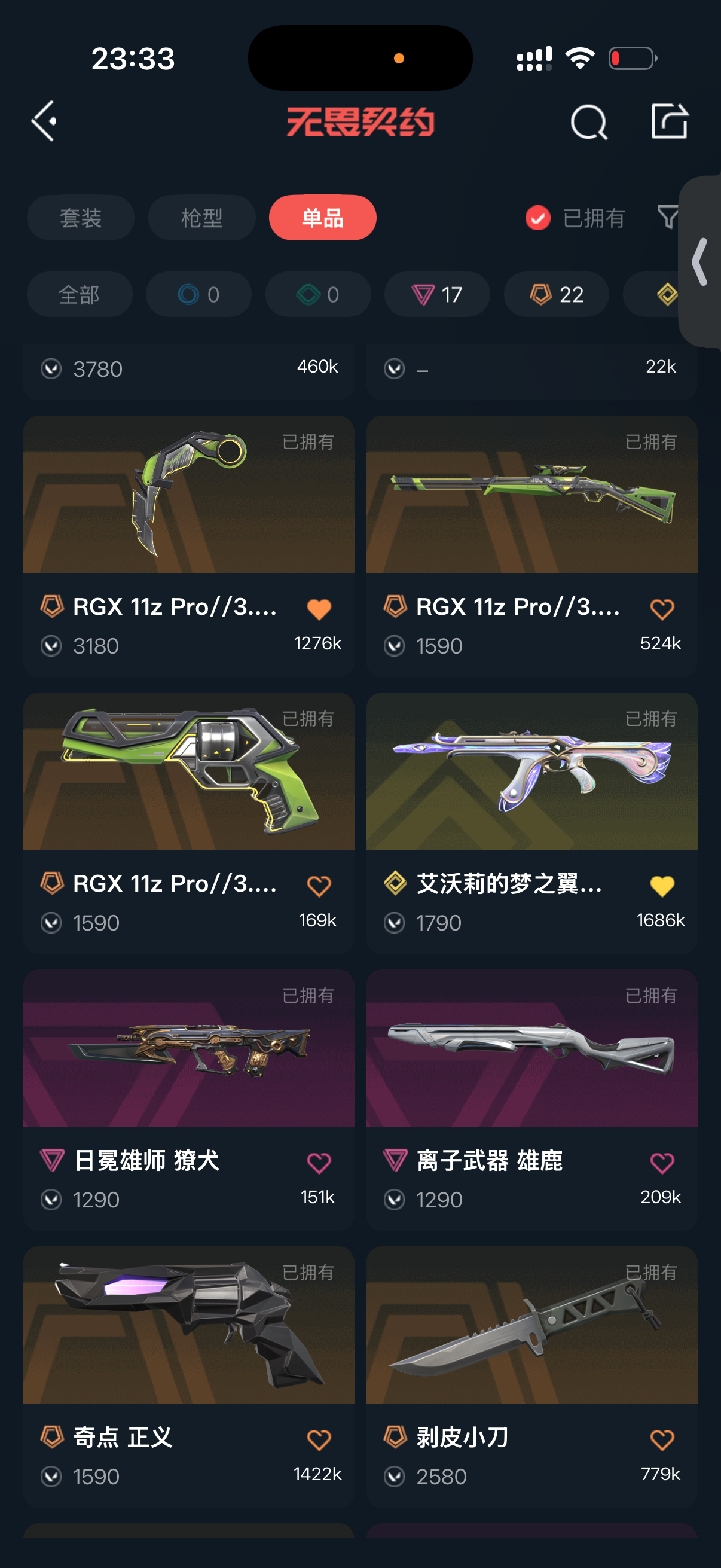Select the blue tier filter showing 0
Screen dimensions: 721x1568
[x=198, y=295]
